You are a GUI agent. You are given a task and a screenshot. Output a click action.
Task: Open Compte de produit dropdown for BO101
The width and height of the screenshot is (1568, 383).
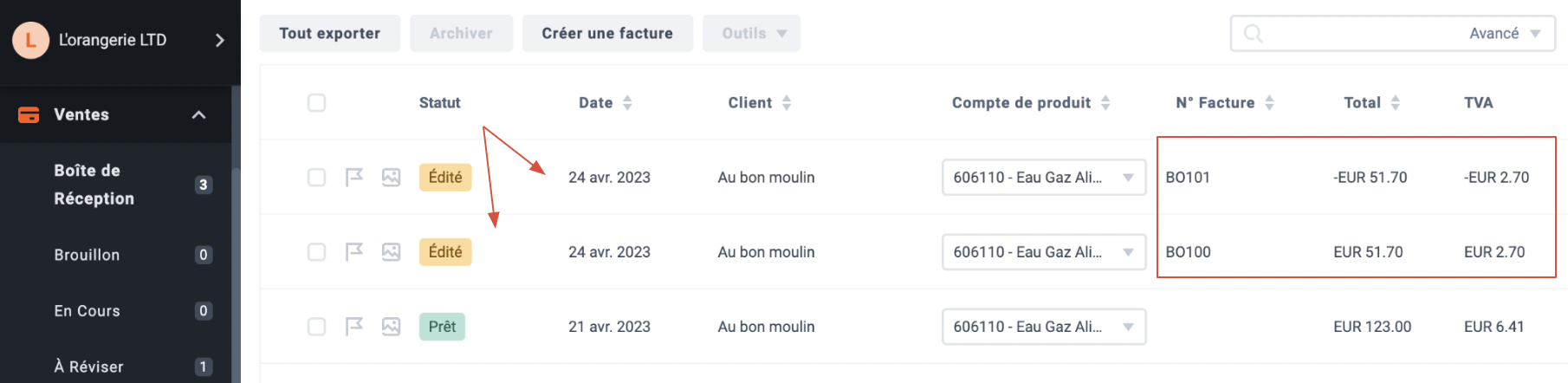(x=1044, y=178)
